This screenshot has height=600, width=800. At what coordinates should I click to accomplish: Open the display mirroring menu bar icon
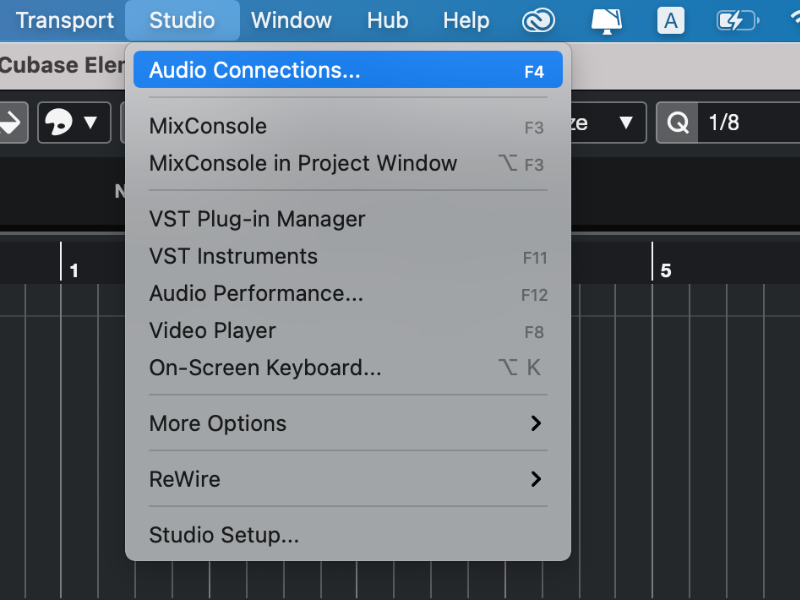606,21
